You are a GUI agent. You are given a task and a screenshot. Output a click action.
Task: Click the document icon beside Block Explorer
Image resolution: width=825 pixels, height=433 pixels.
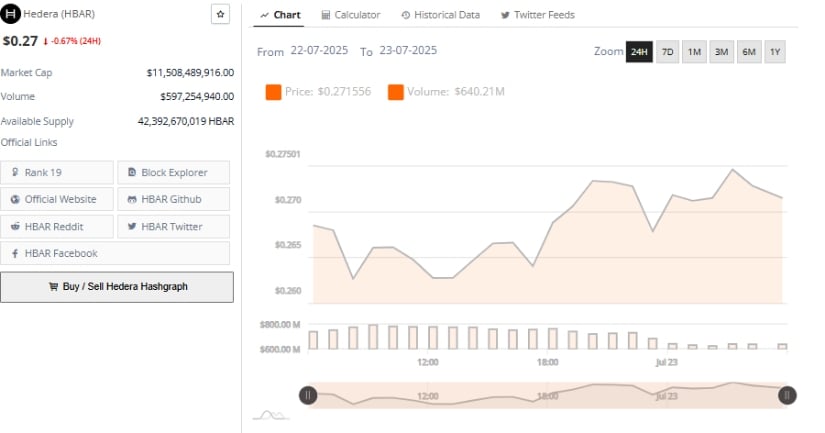click(132, 172)
